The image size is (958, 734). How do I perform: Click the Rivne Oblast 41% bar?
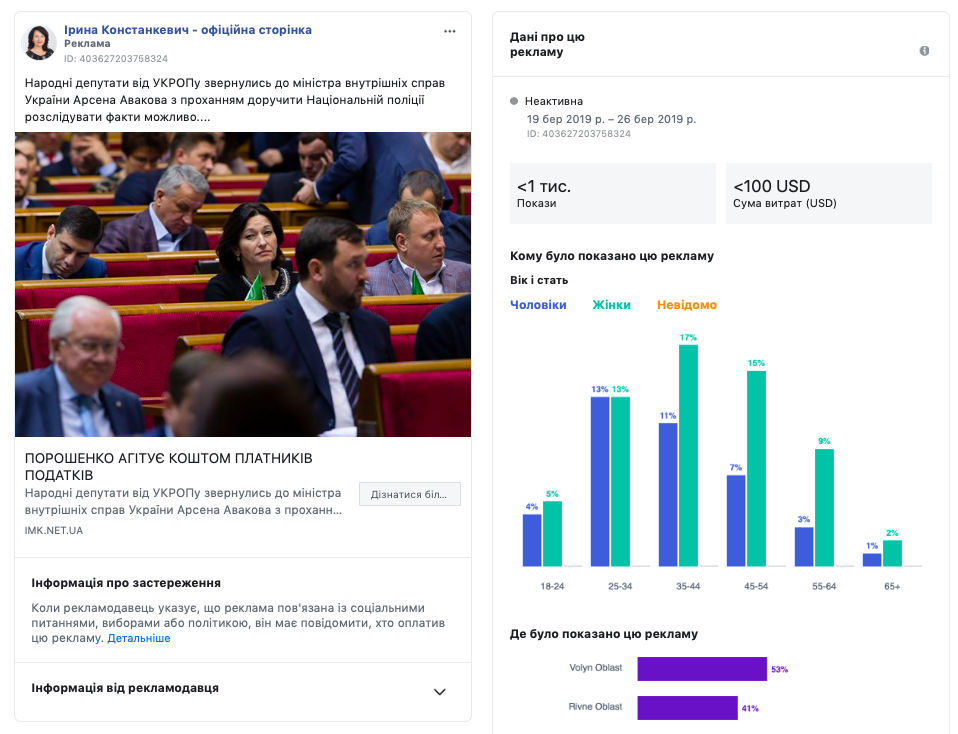click(x=687, y=707)
